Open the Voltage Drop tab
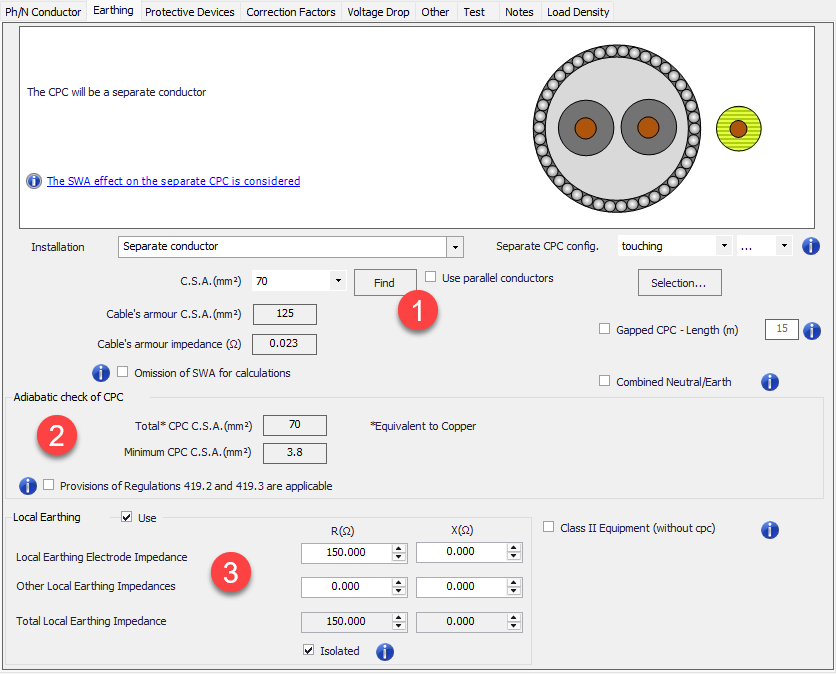 (378, 12)
